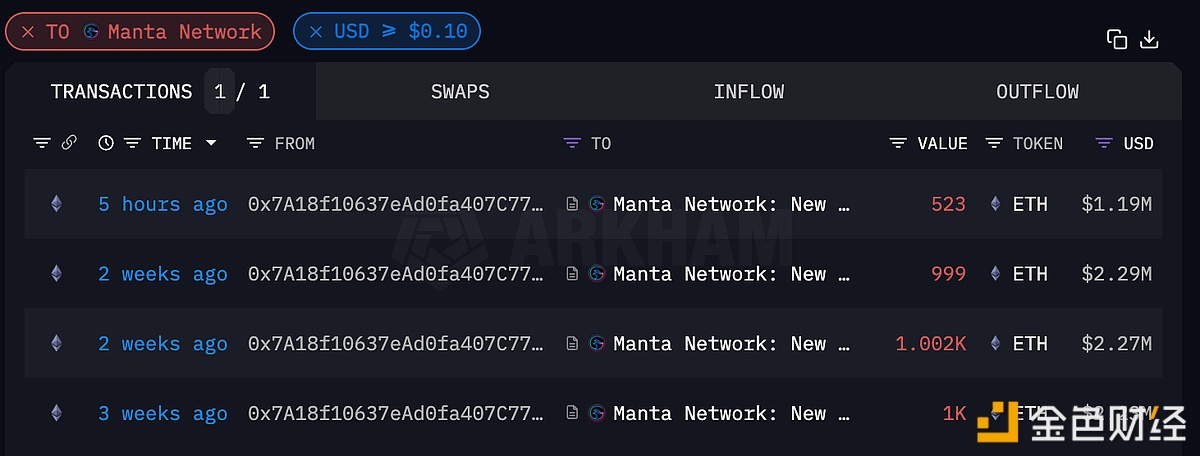
Task: Click the download icon above the table
Action: pyautogui.click(x=1149, y=40)
